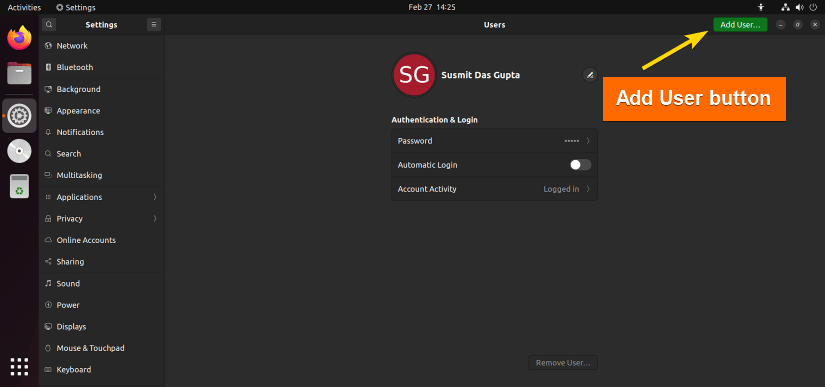The image size is (825, 387).
Task: Open the Bluetooth settings panel
Action: pos(102,67)
